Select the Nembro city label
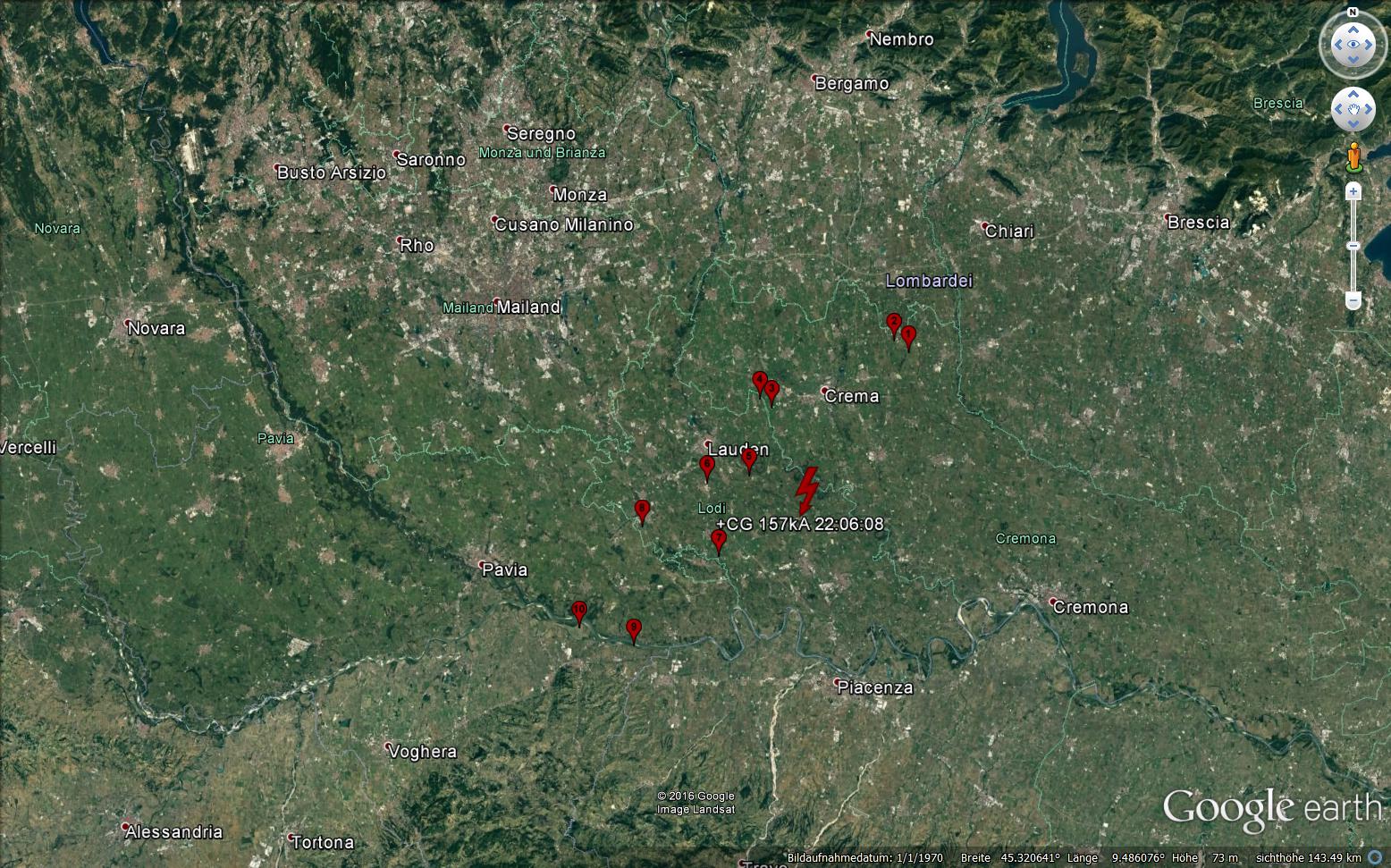Viewport: 1391px width, 868px height. click(901, 38)
